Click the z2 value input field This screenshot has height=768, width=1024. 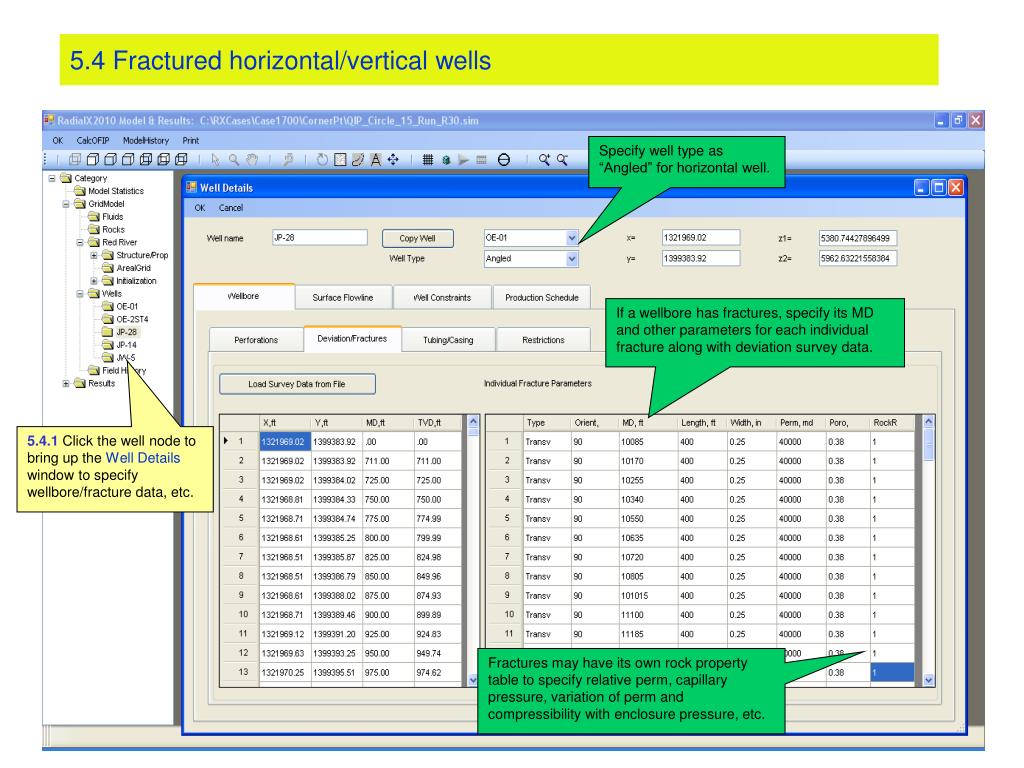(857, 259)
